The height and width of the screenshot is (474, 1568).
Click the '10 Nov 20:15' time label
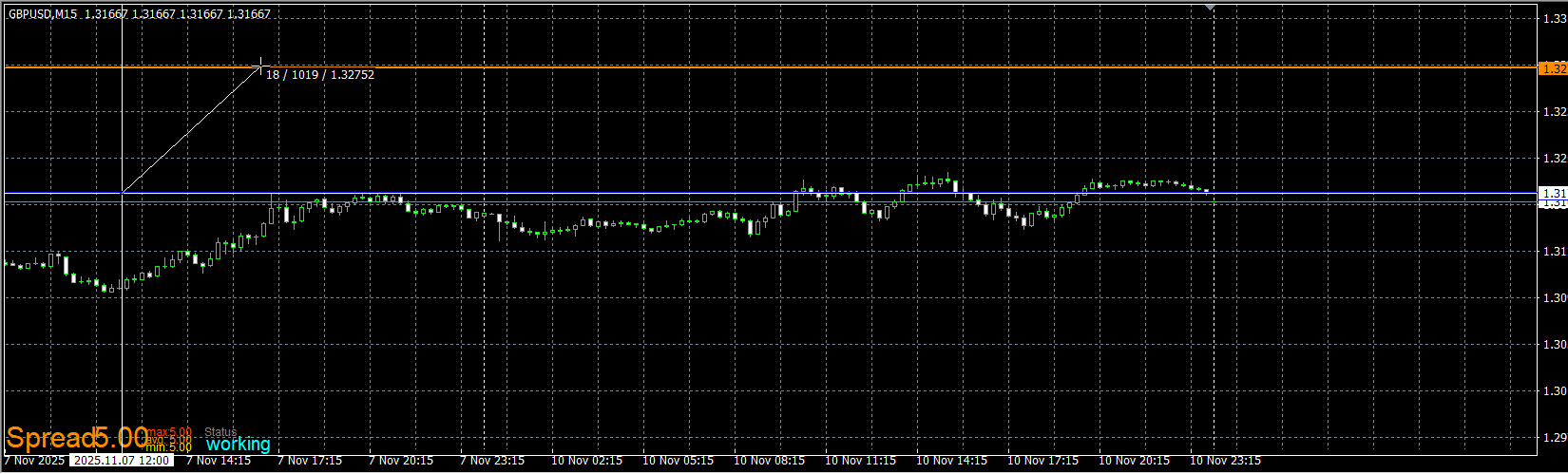click(1135, 461)
